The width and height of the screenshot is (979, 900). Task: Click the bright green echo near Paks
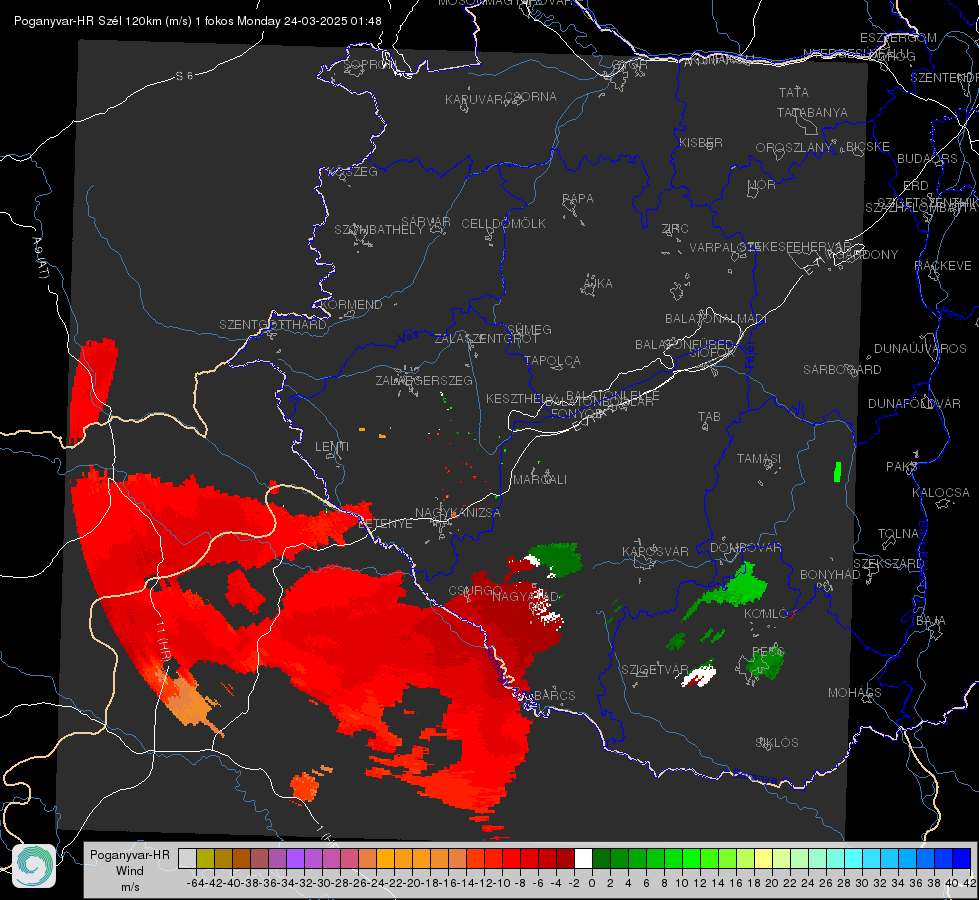[837, 472]
